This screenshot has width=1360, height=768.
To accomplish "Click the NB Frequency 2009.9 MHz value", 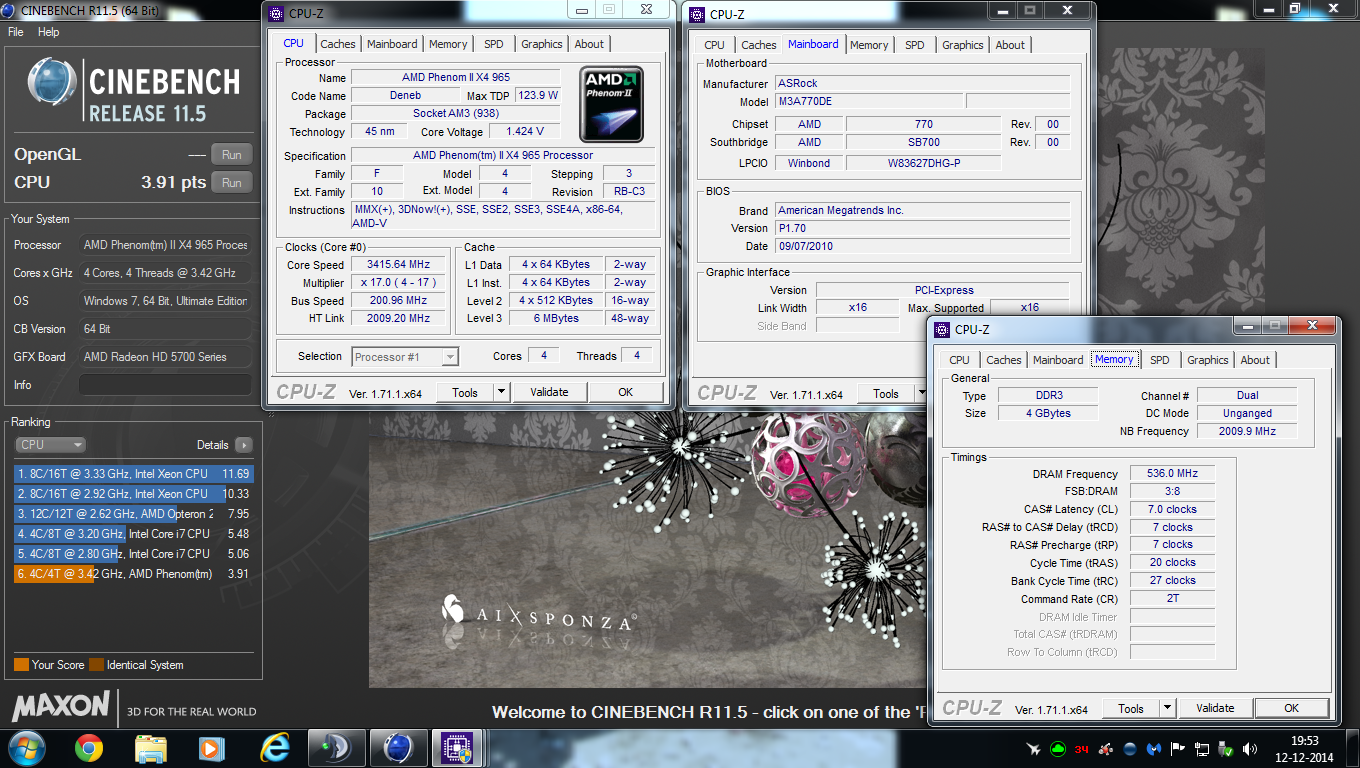I will [1247, 432].
